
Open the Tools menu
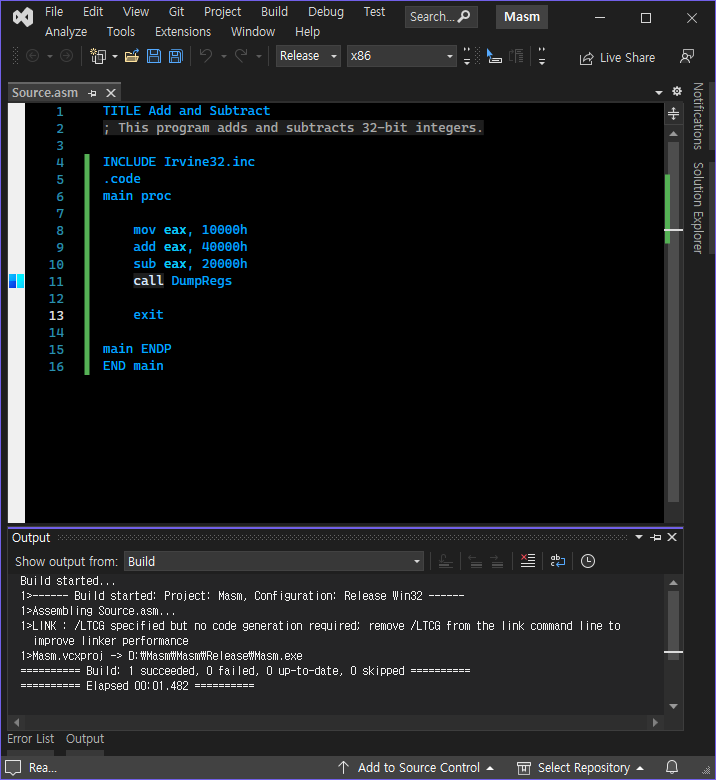120,31
